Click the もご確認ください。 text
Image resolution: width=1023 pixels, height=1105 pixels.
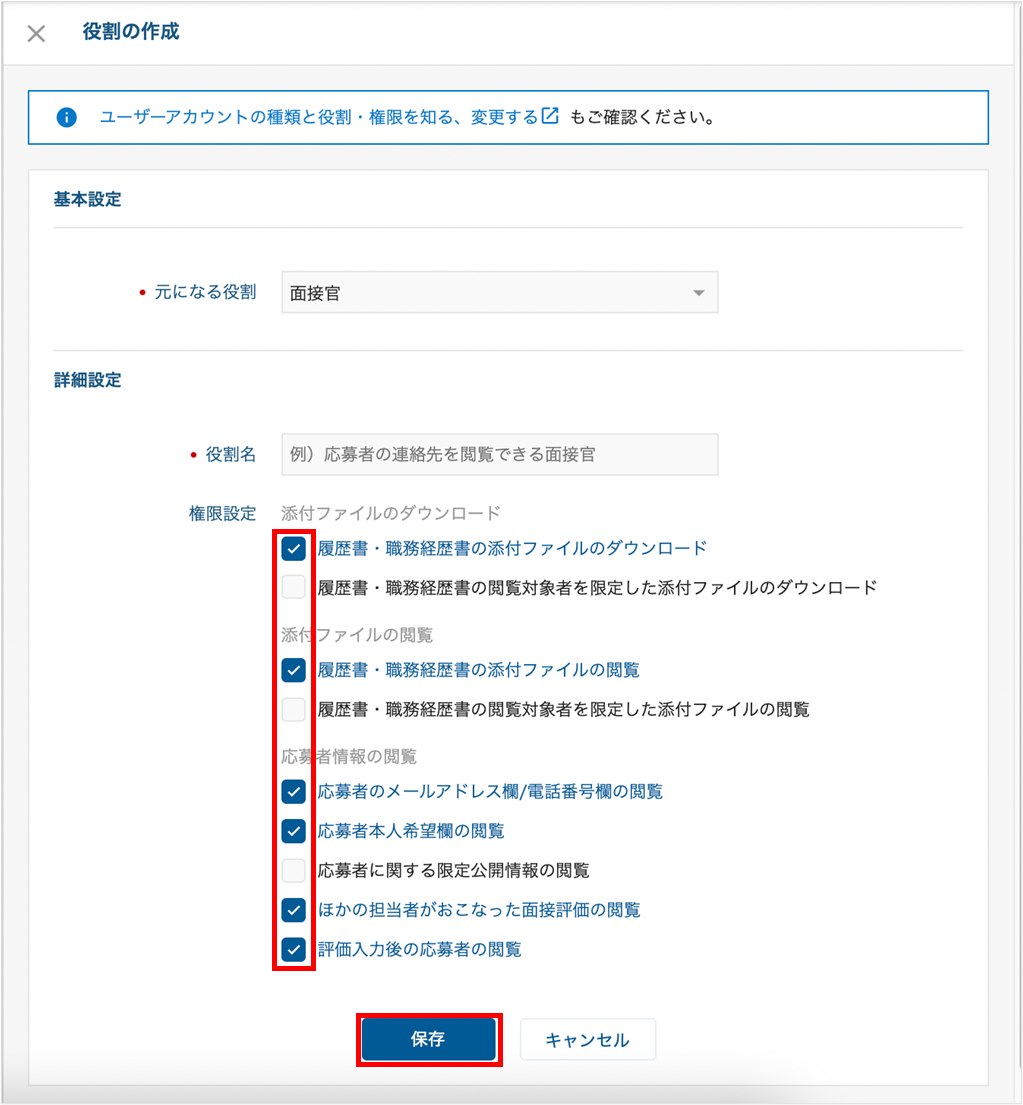pos(643,117)
